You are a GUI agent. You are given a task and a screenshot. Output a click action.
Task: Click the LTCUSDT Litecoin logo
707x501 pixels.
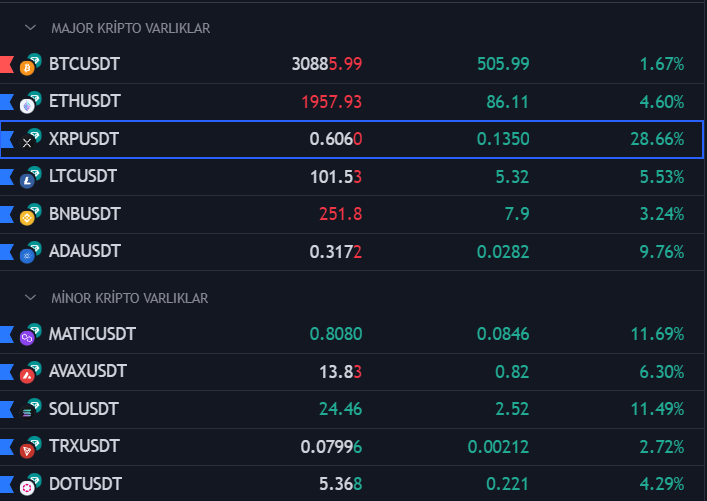click(x=28, y=180)
